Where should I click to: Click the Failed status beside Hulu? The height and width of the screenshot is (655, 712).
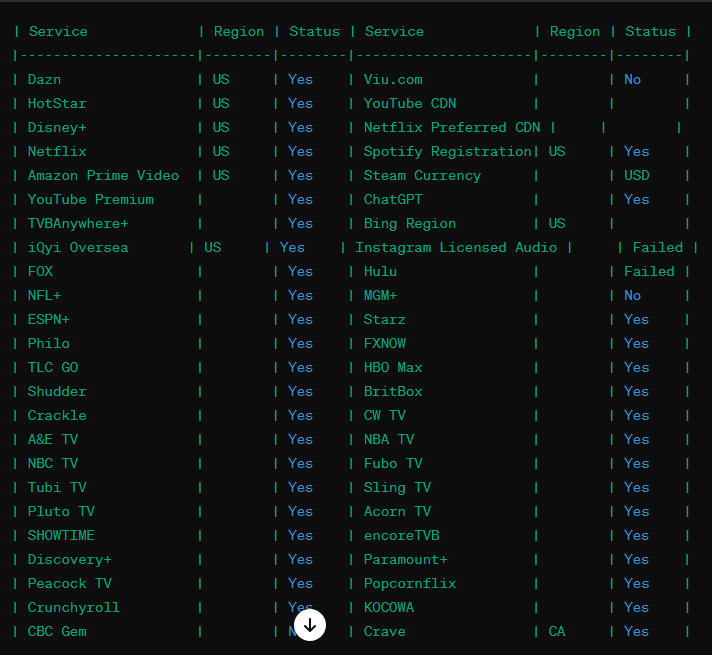pyautogui.click(x=649, y=272)
